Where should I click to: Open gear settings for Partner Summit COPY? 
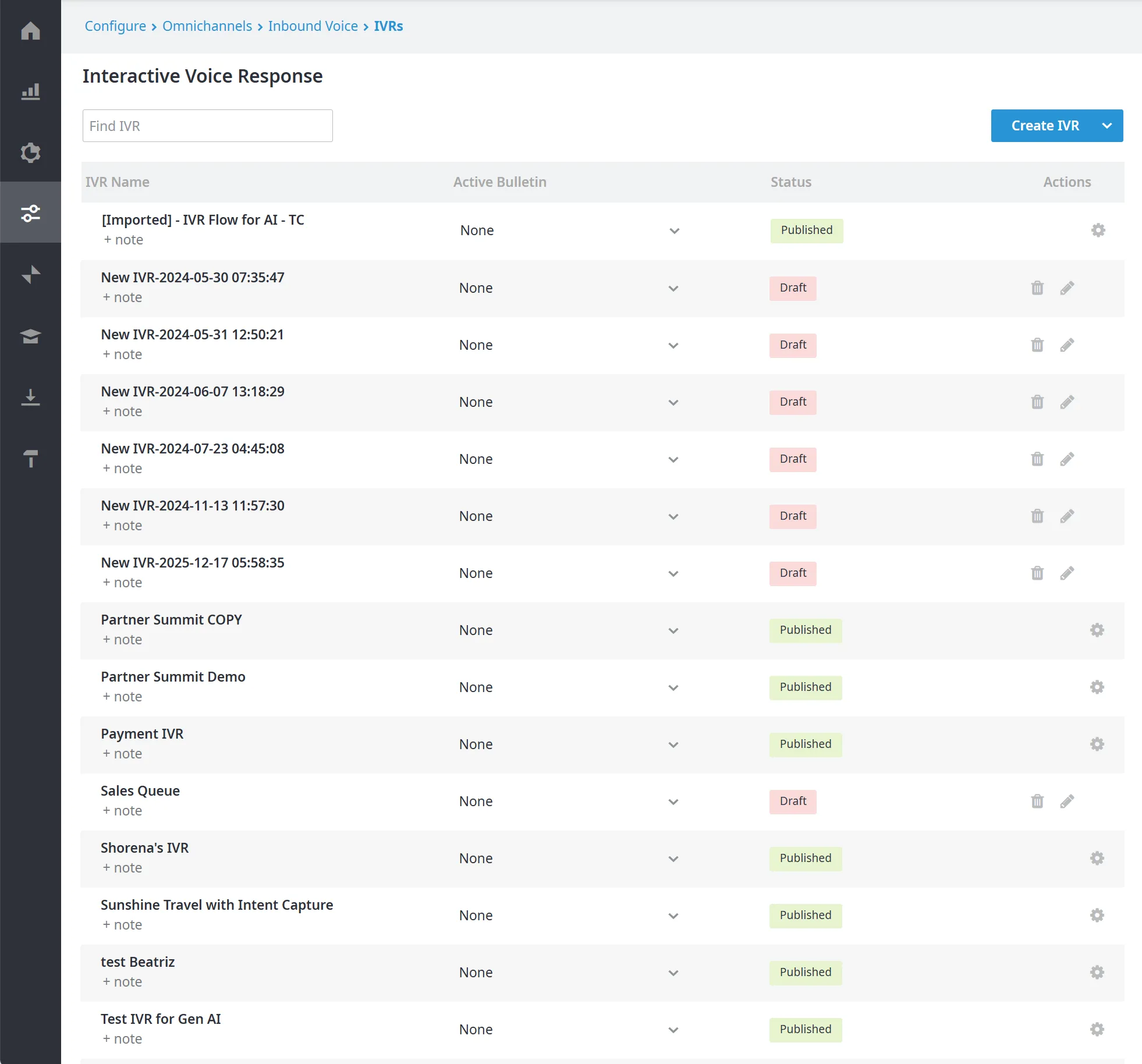point(1097,630)
